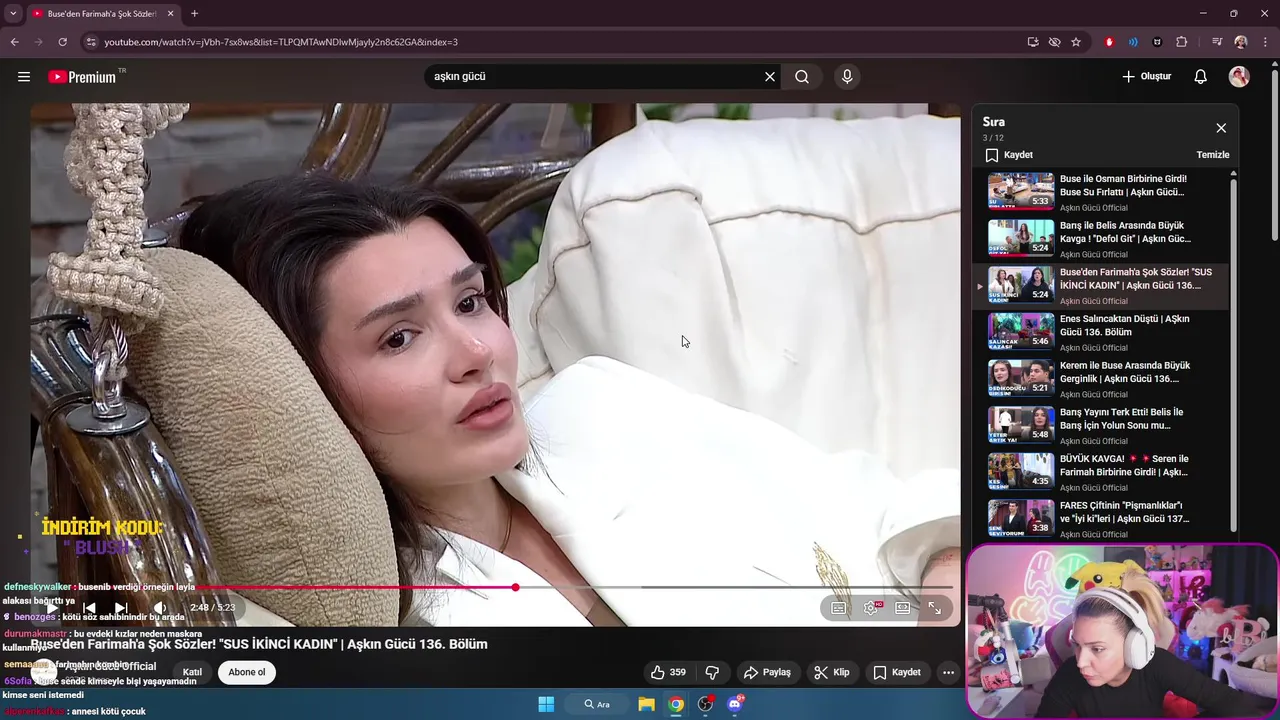Share the video via Paylaş

768,672
